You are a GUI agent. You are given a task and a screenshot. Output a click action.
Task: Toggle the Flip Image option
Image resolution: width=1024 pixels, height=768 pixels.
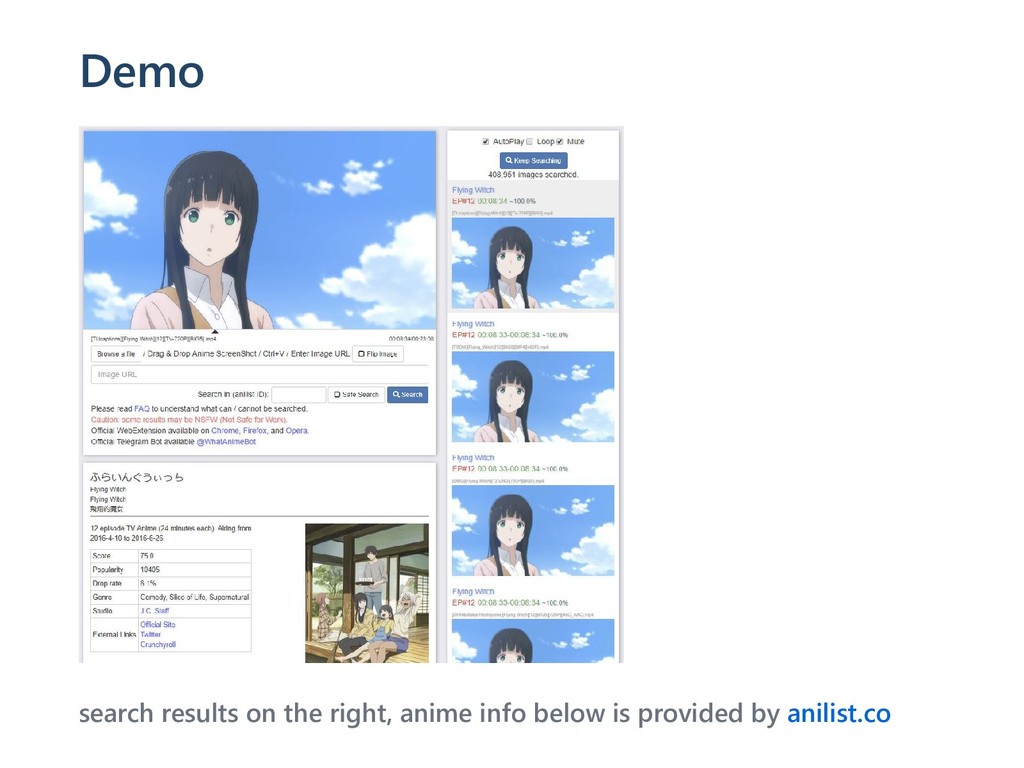click(x=377, y=354)
